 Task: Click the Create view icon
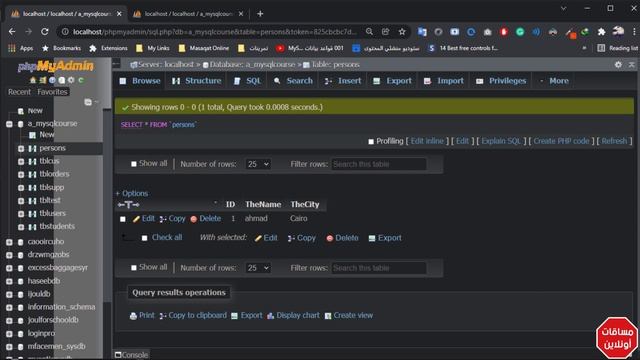click(x=328, y=316)
